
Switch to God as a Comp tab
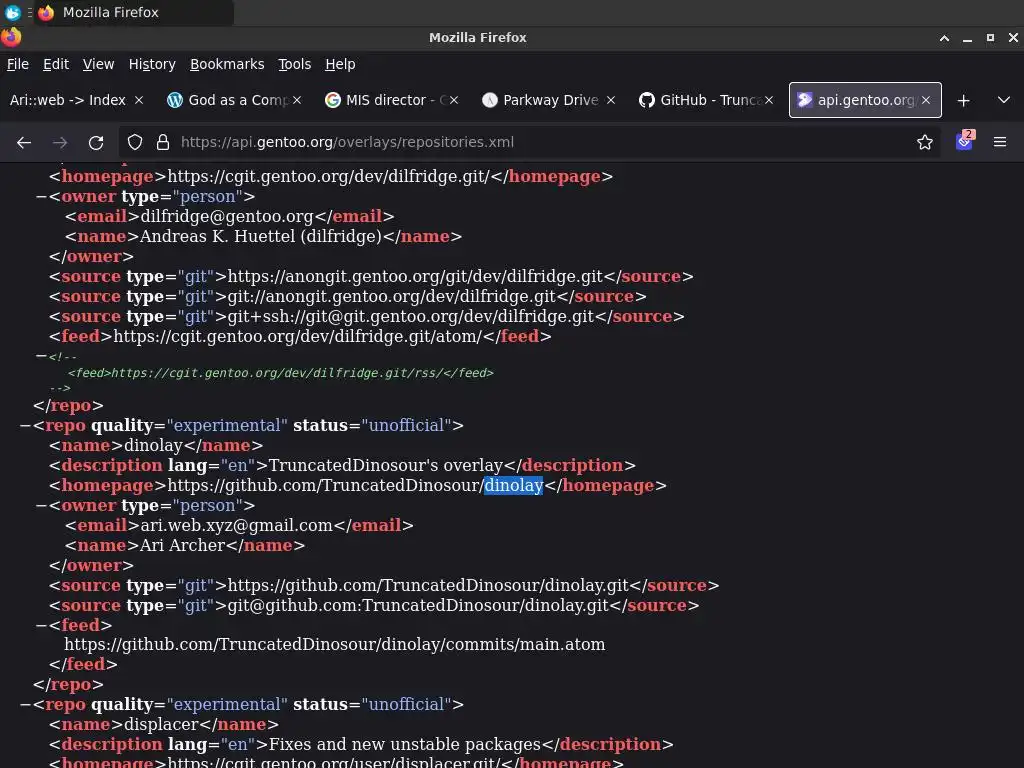click(x=229, y=100)
